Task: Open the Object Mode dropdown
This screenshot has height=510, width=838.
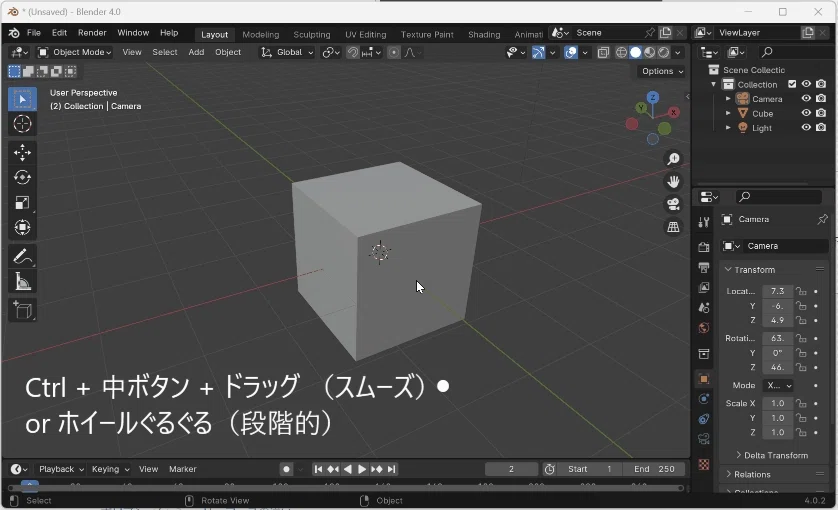Action: [x=78, y=52]
